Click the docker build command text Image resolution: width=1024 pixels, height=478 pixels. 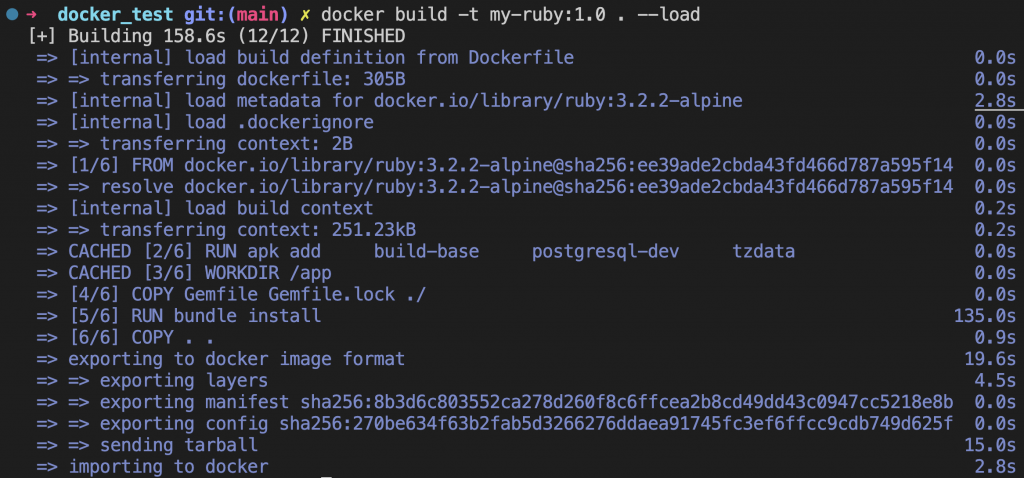[511, 14]
